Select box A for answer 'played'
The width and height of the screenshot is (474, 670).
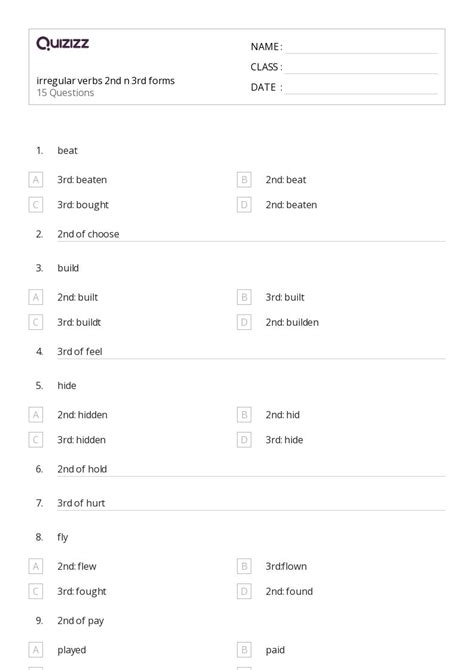click(x=36, y=650)
